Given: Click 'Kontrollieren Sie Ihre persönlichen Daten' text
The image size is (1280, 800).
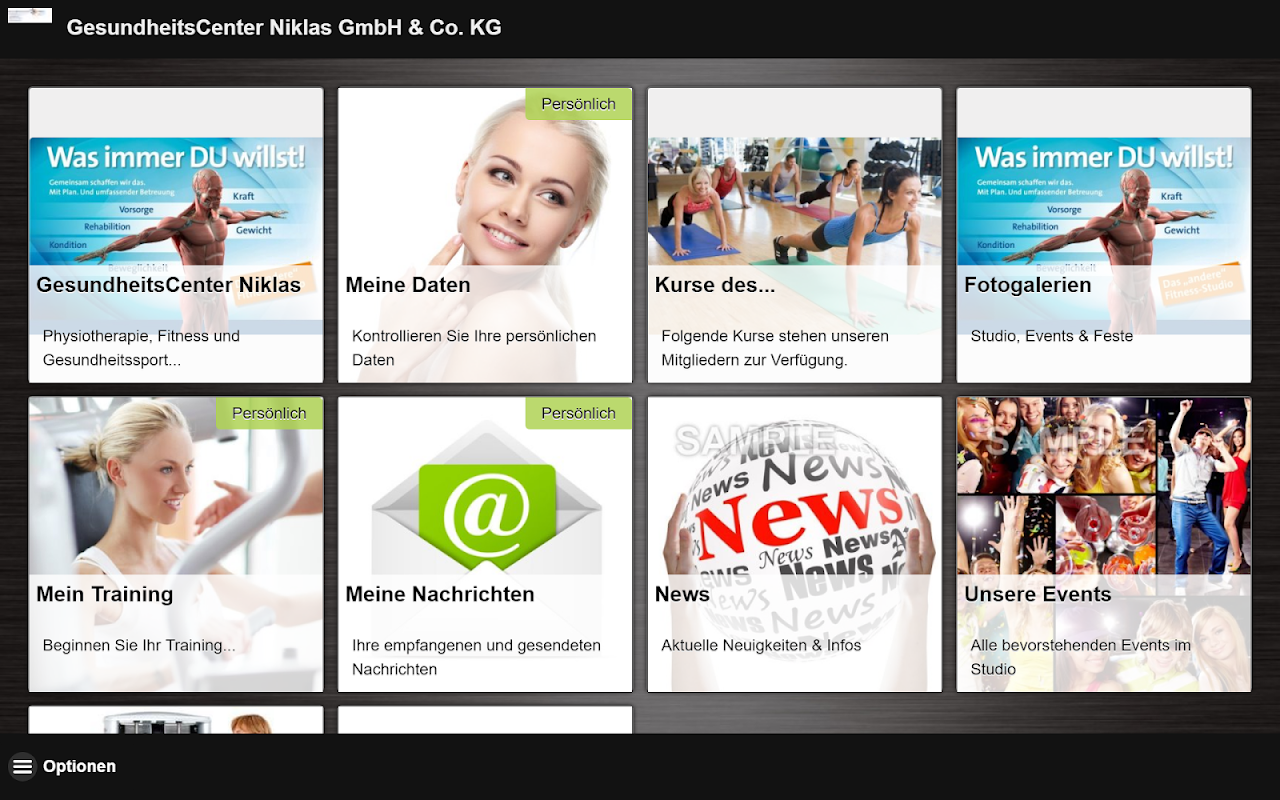Looking at the screenshot, I should click(474, 348).
